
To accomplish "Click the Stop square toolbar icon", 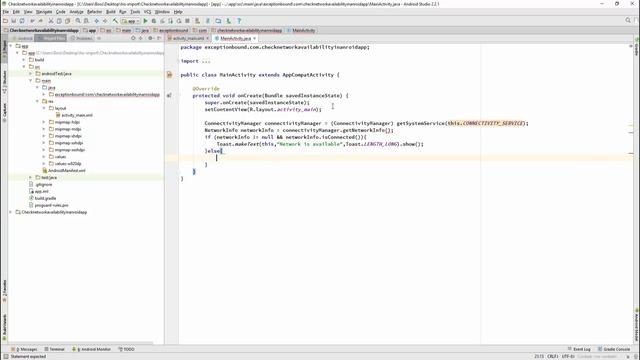I will pos(187,21).
